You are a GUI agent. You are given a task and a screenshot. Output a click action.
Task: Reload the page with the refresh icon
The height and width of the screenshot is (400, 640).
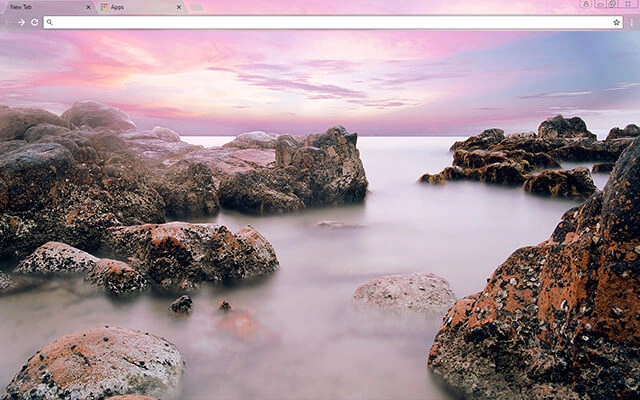pyautogui.click(x=35, y=22)
